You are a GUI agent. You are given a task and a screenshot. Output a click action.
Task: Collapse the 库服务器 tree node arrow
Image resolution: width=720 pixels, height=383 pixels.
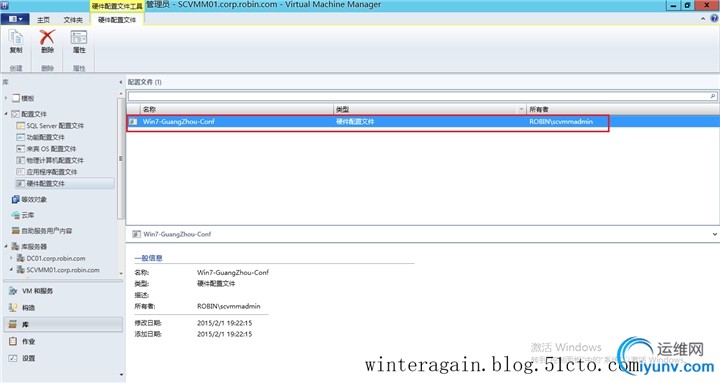pyautogui.click(x=6, y=246)
